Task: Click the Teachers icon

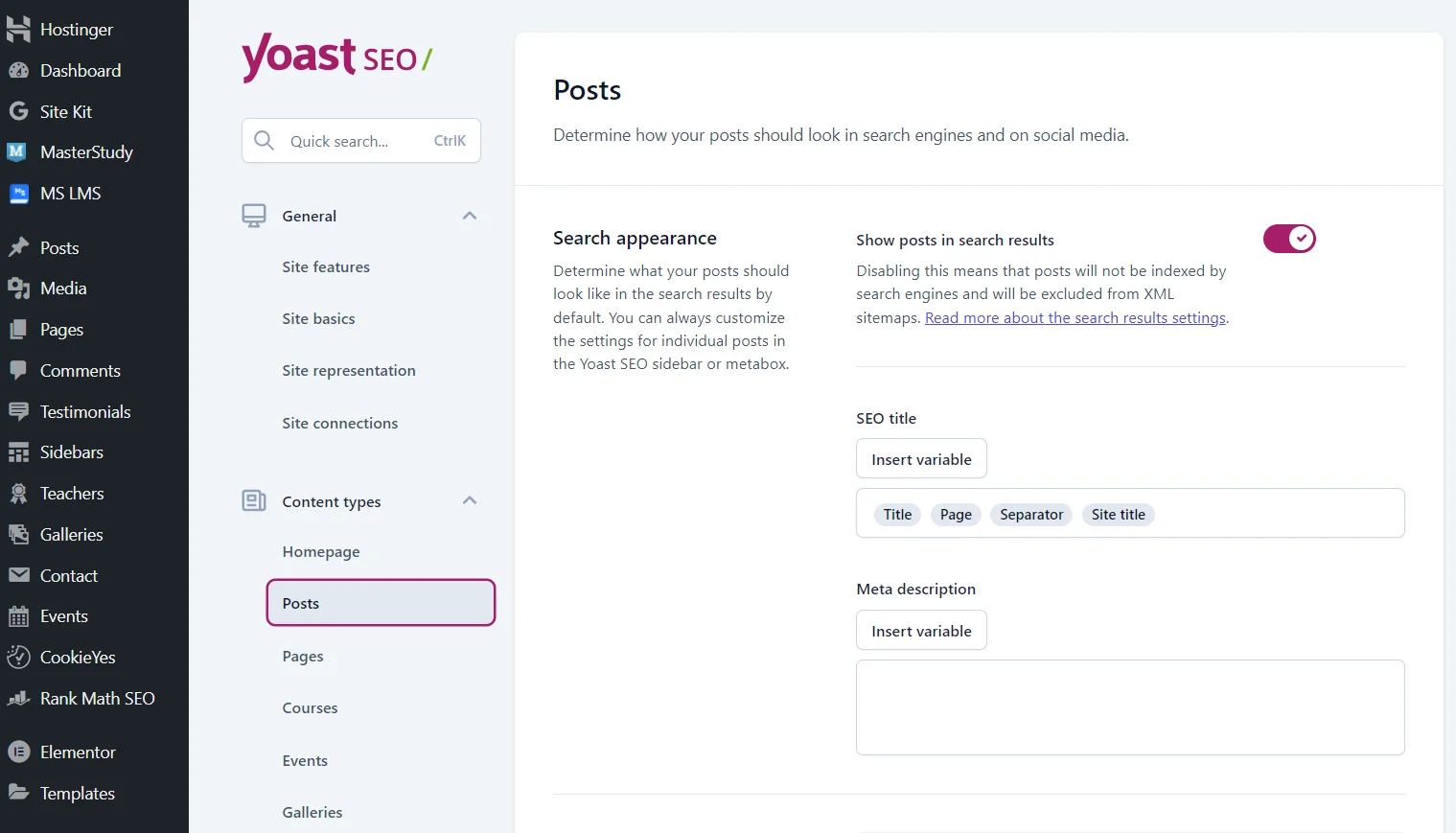Action: point(18,494)
